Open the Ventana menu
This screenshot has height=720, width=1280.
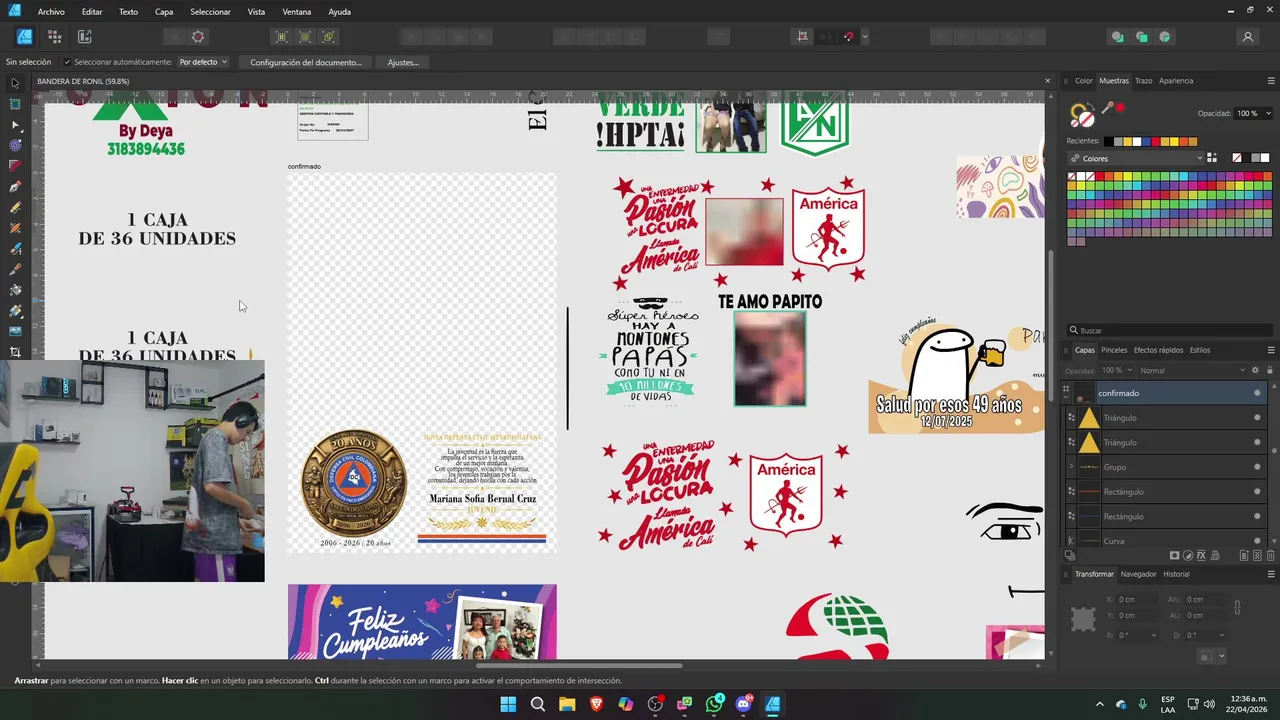297,12
